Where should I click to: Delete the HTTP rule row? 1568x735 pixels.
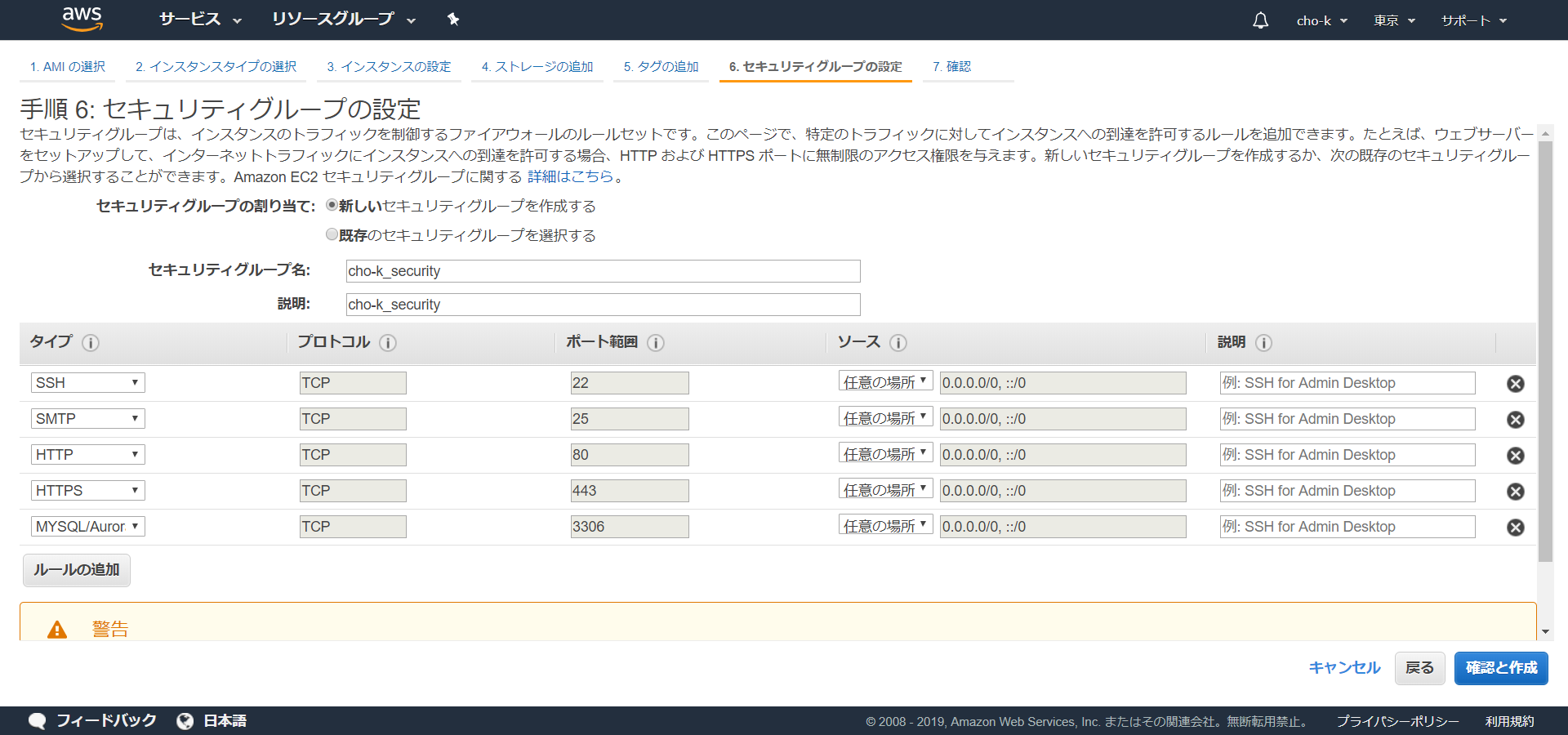tap(1516, 456)
